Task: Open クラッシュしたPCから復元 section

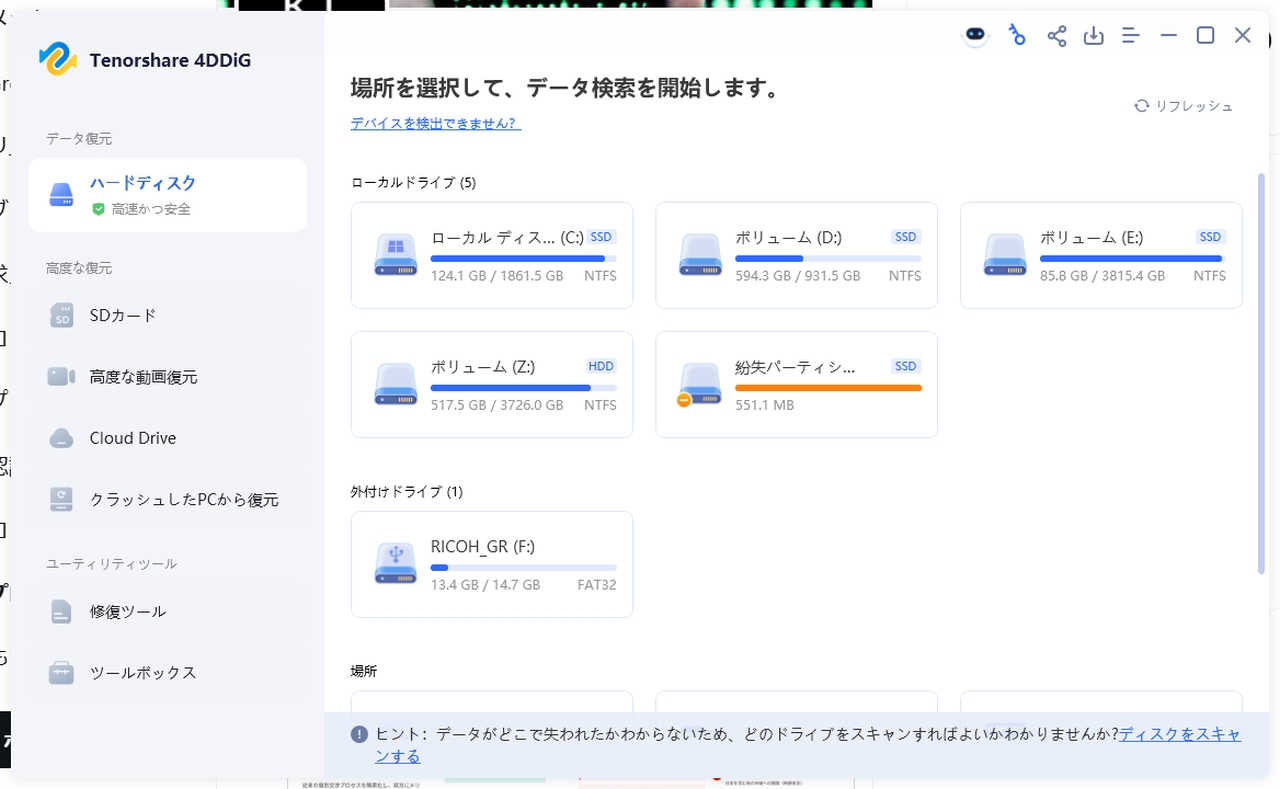Action: [x=167, y=499]
